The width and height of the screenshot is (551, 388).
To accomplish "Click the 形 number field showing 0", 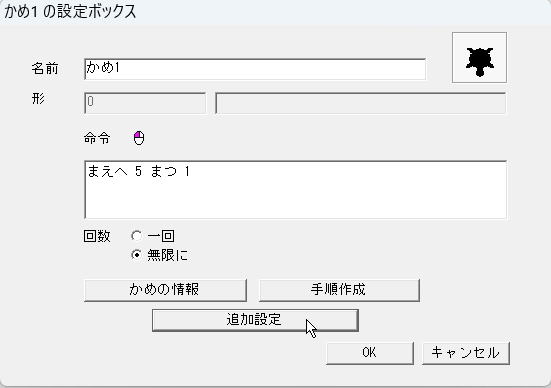I will pos(145,103).
